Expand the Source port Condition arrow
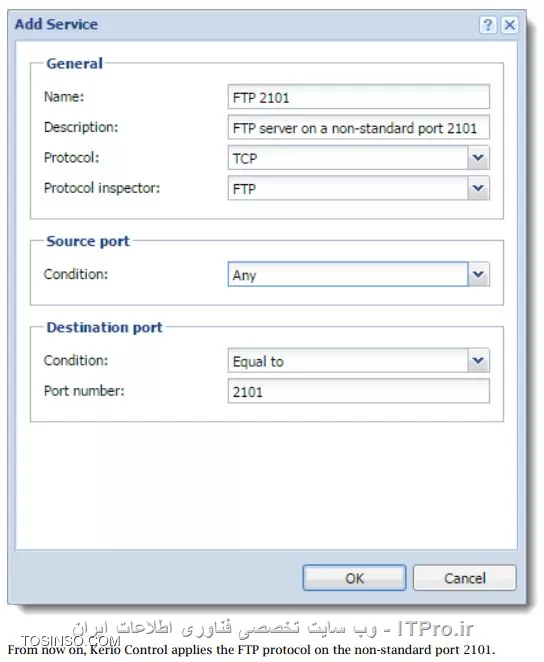Image resolution: width=544 pixels, height=662 pixels. (x=478, y=274)
